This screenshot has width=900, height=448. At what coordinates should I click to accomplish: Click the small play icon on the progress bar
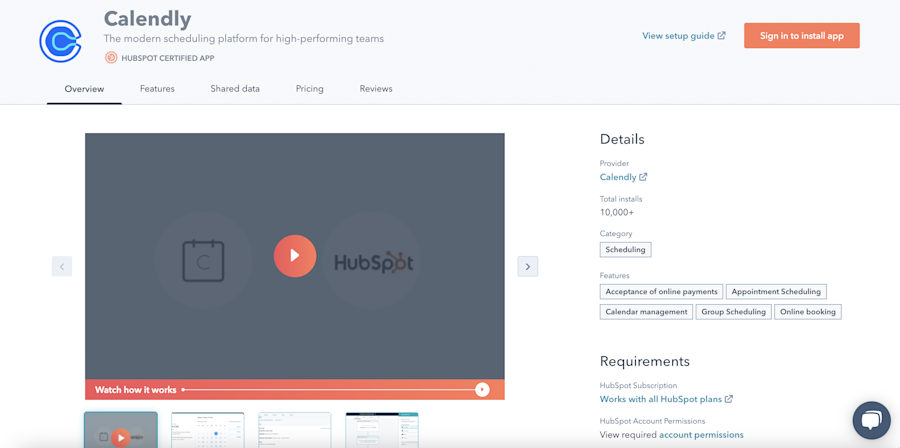click(482, 389)
